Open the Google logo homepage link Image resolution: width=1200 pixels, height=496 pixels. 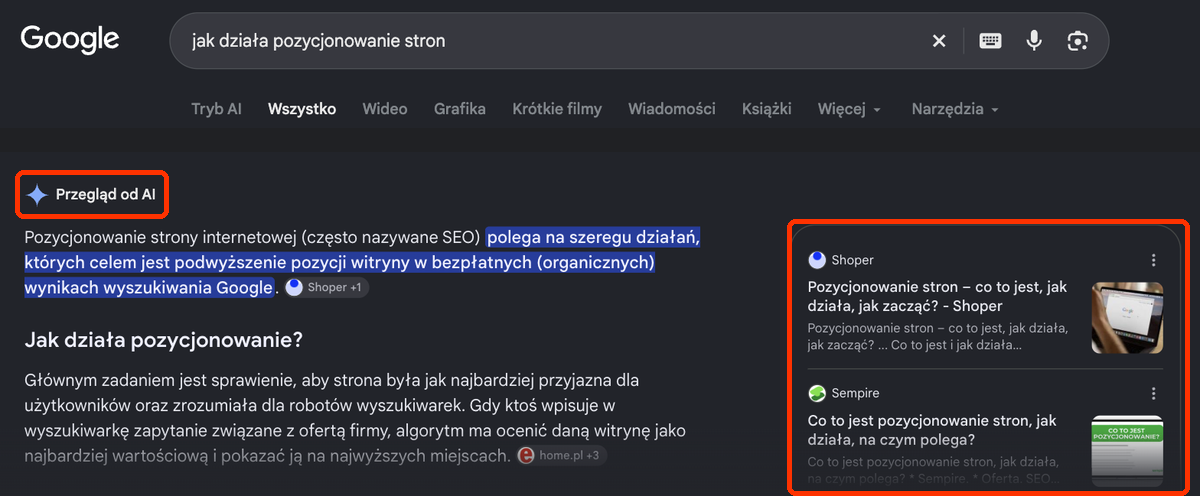click(x=70, y=40)
